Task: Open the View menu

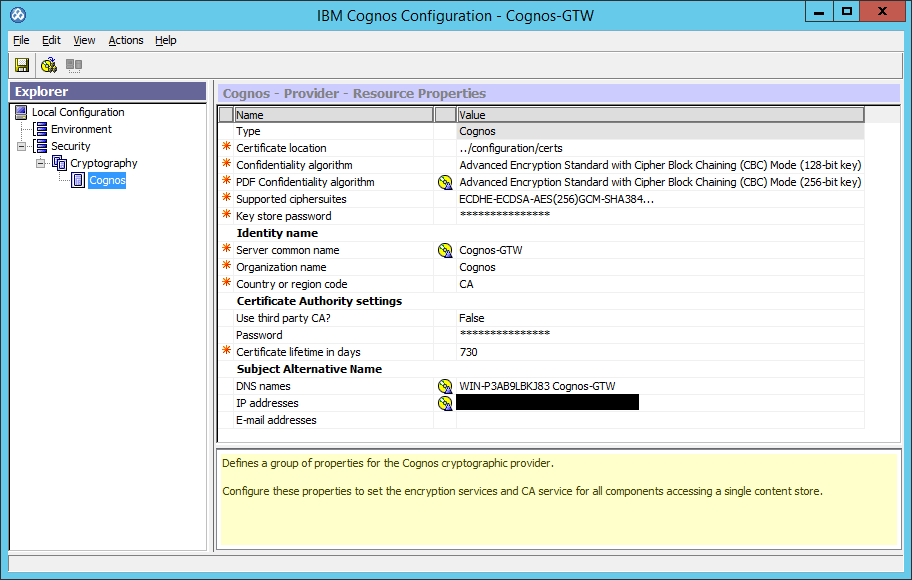Action: 84,40
